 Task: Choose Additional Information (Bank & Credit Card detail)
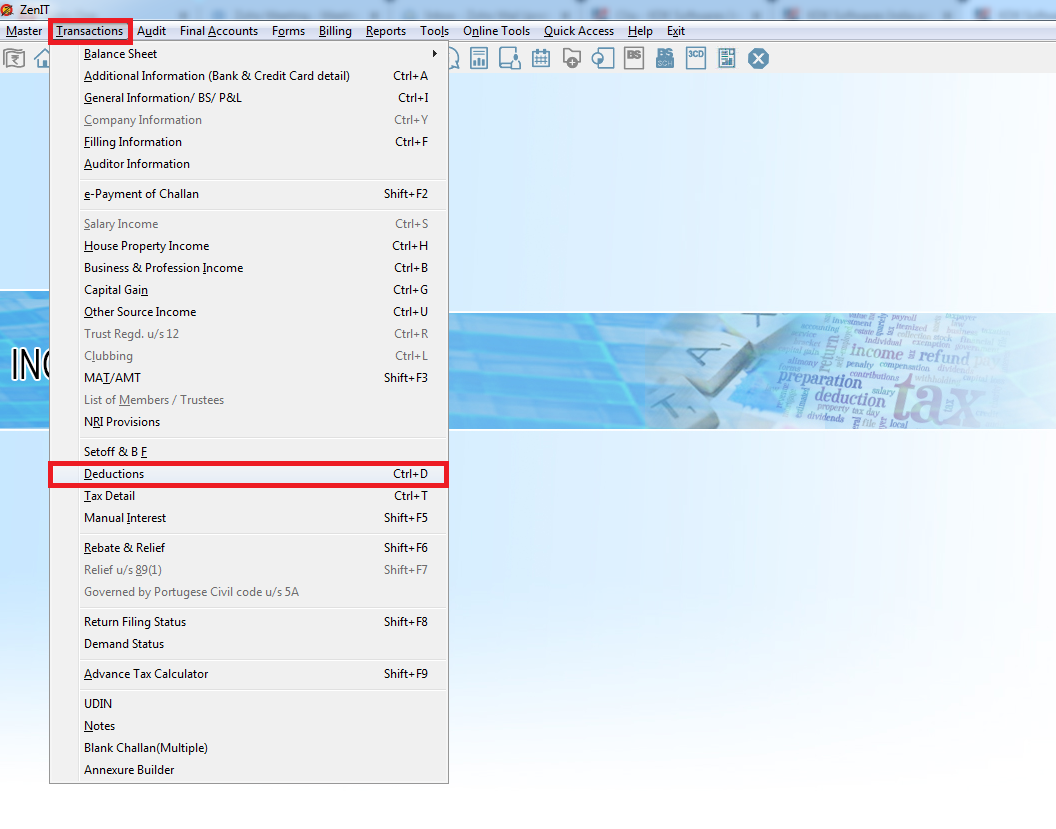click(x=249, y=76)
